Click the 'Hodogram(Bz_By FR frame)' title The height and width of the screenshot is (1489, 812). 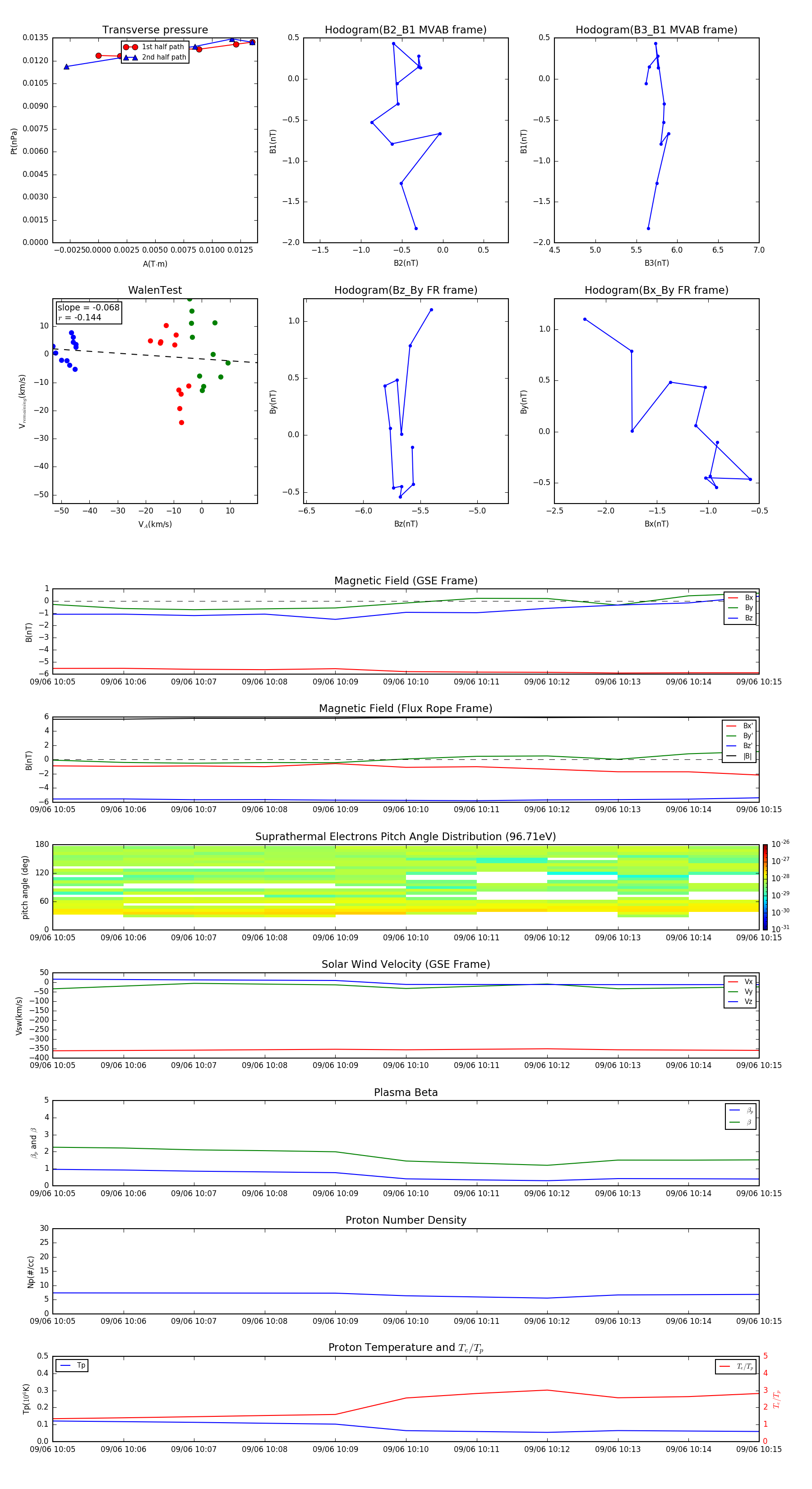pos(406,290)
